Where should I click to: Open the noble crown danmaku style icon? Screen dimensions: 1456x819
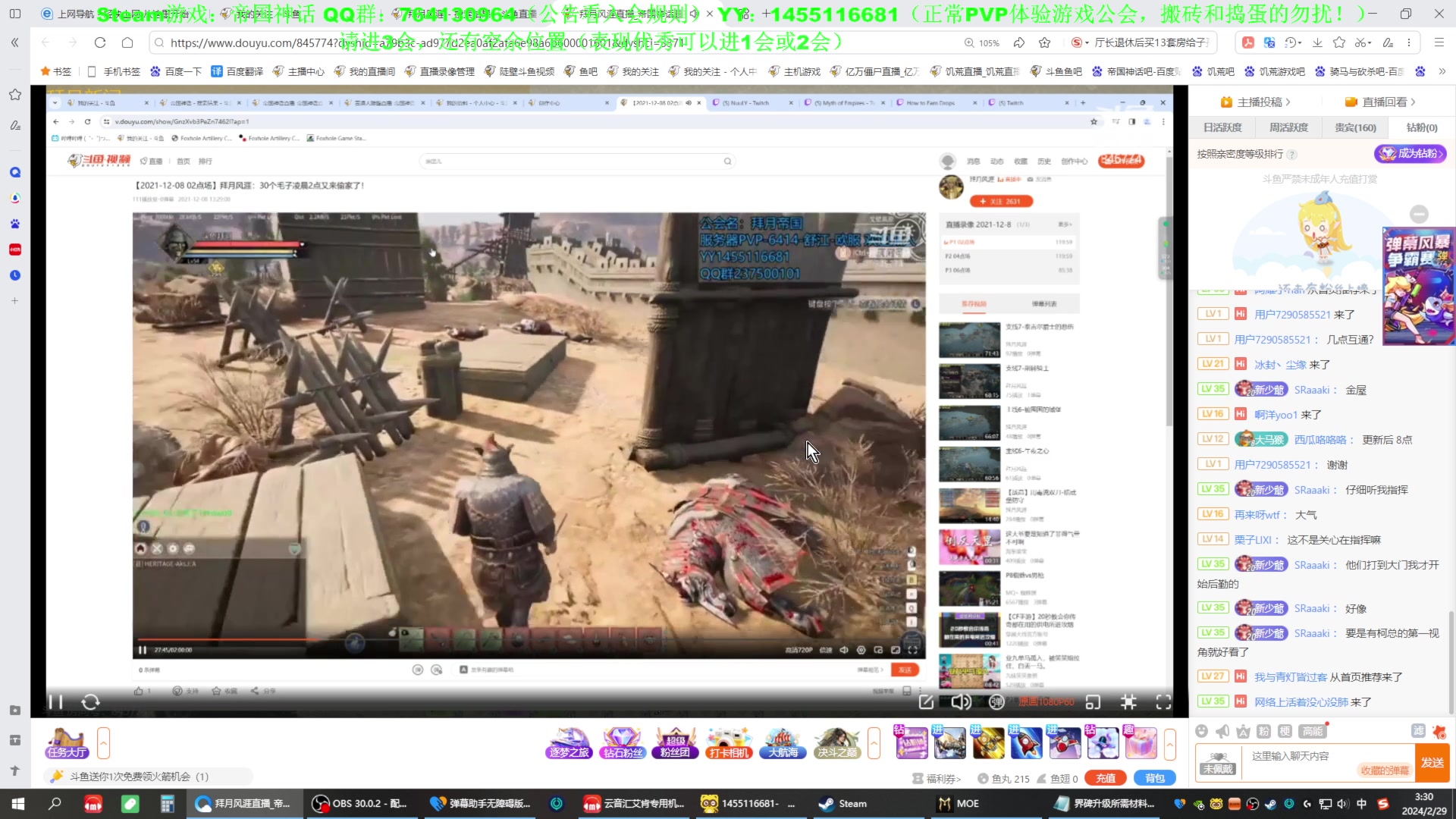pos(1243,731)
